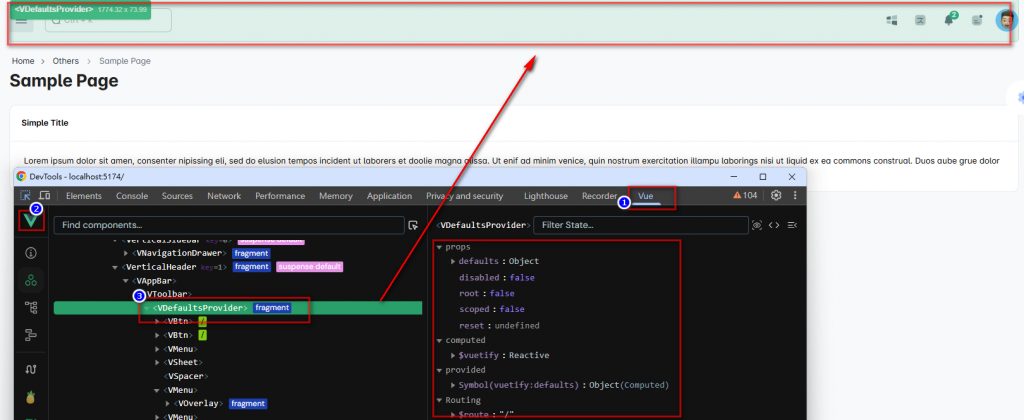Open the inspect element picker in DevTools

point(26,196)
